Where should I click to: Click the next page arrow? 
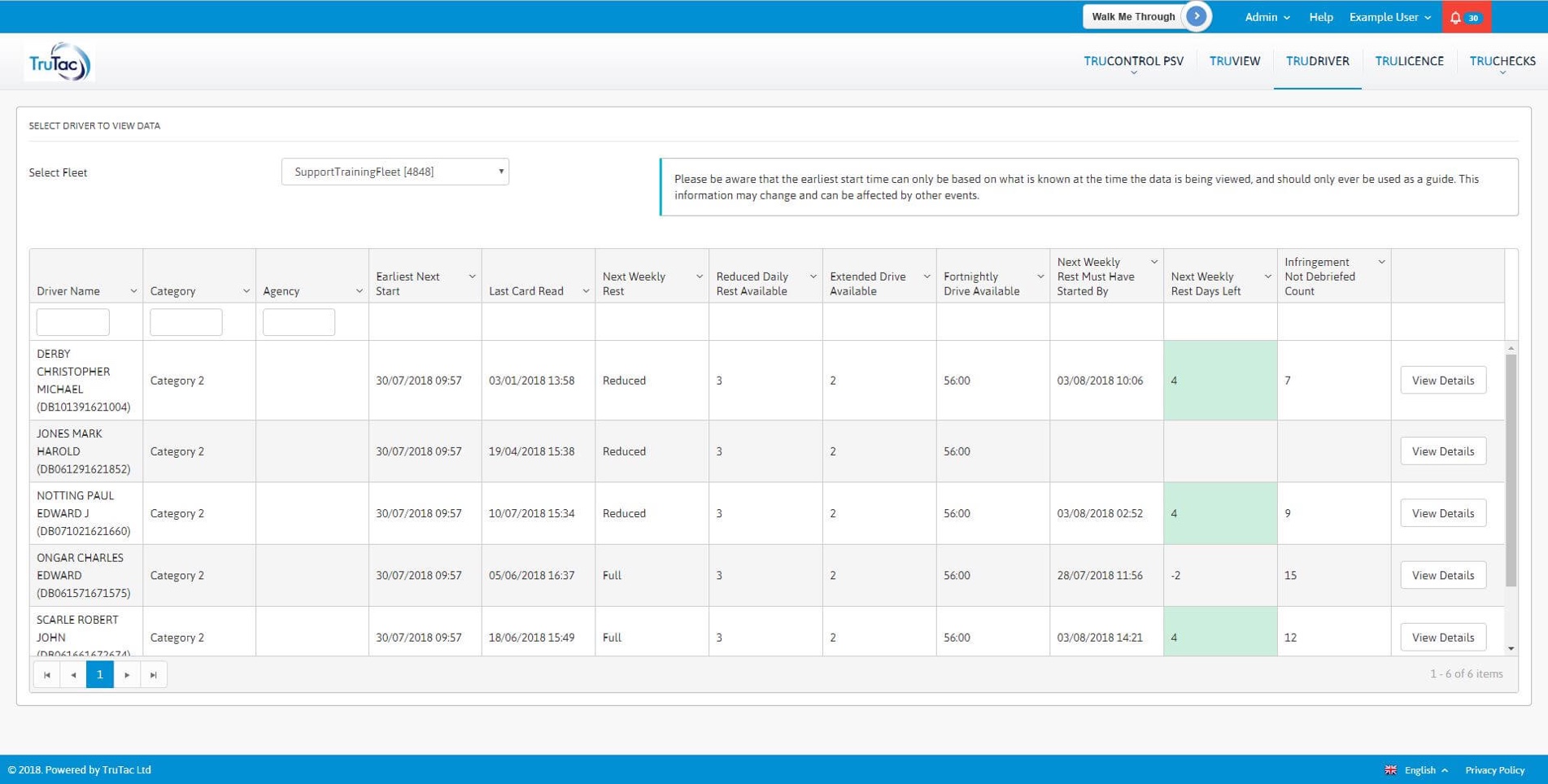click(x=127, y=674)
